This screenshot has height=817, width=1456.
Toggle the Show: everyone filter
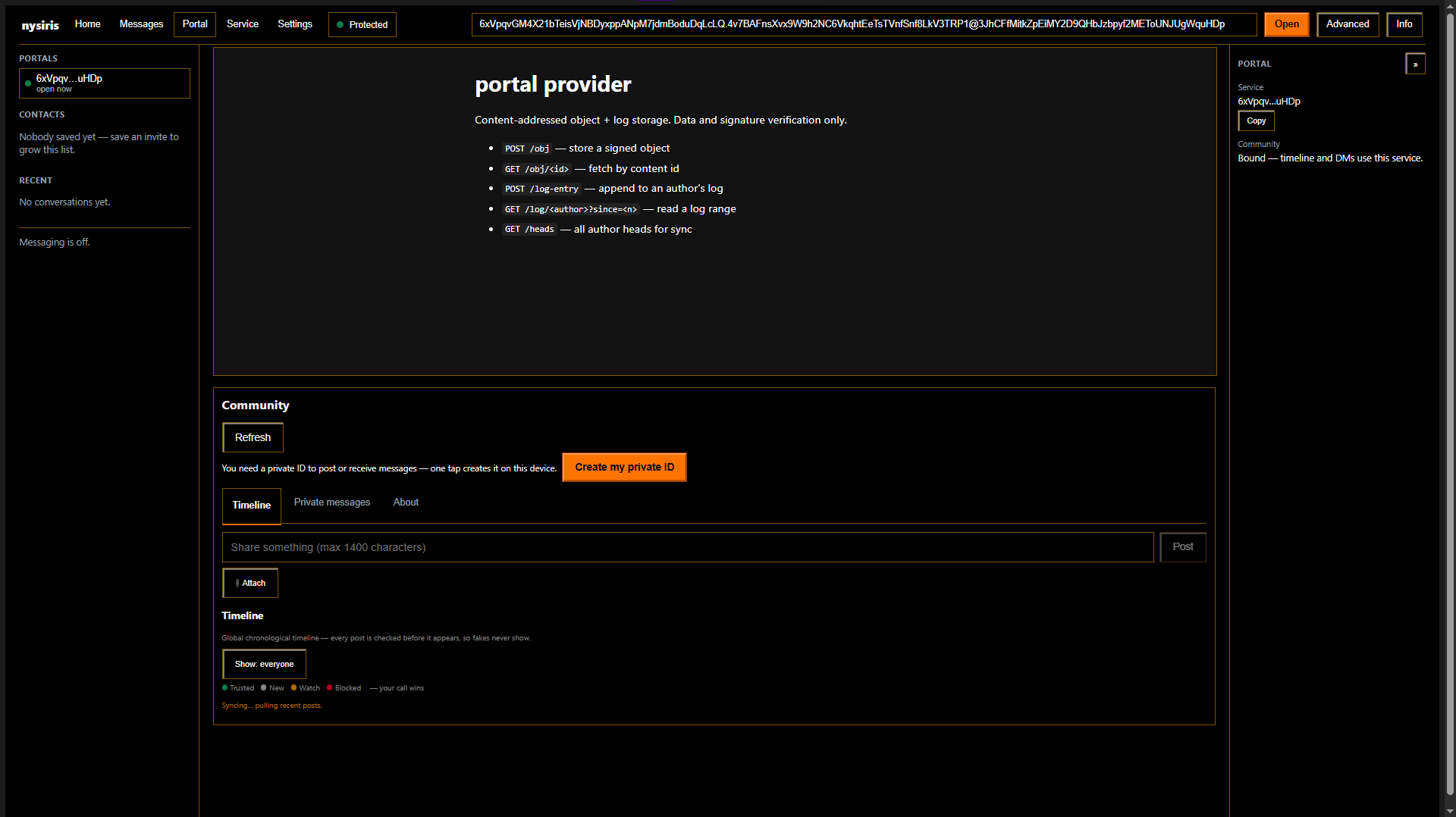pyautogui.click(x=264, y=664)
